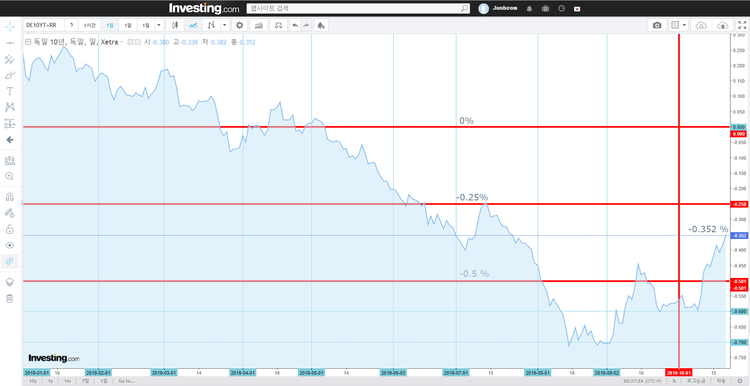Open the layout selector dropdown
The image size is (750, 386).
pos(679,25)
